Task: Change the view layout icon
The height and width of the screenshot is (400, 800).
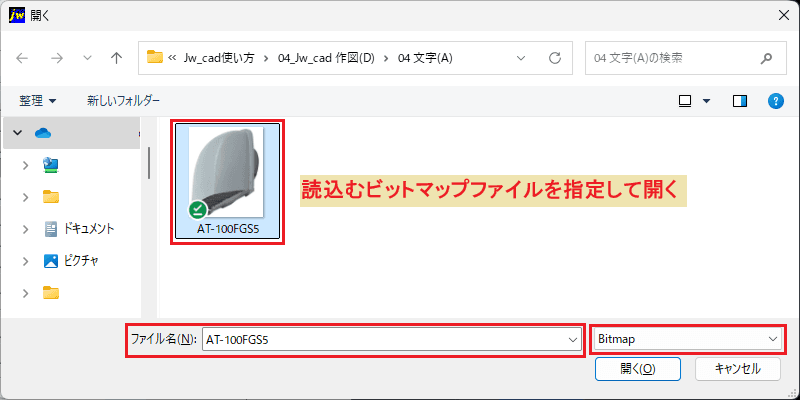Action: coord(685,102)
